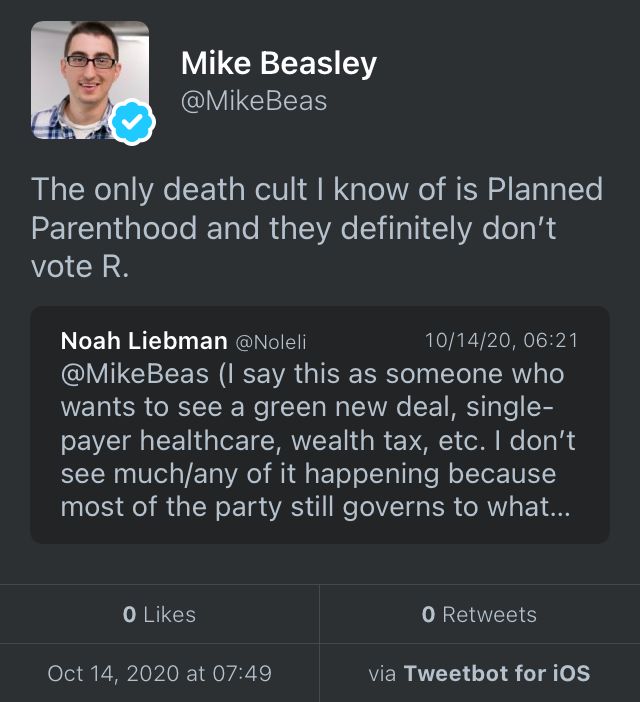640x702 pixels.
Task: Tap the display name Mike Beasley
Action: point(279,63)
